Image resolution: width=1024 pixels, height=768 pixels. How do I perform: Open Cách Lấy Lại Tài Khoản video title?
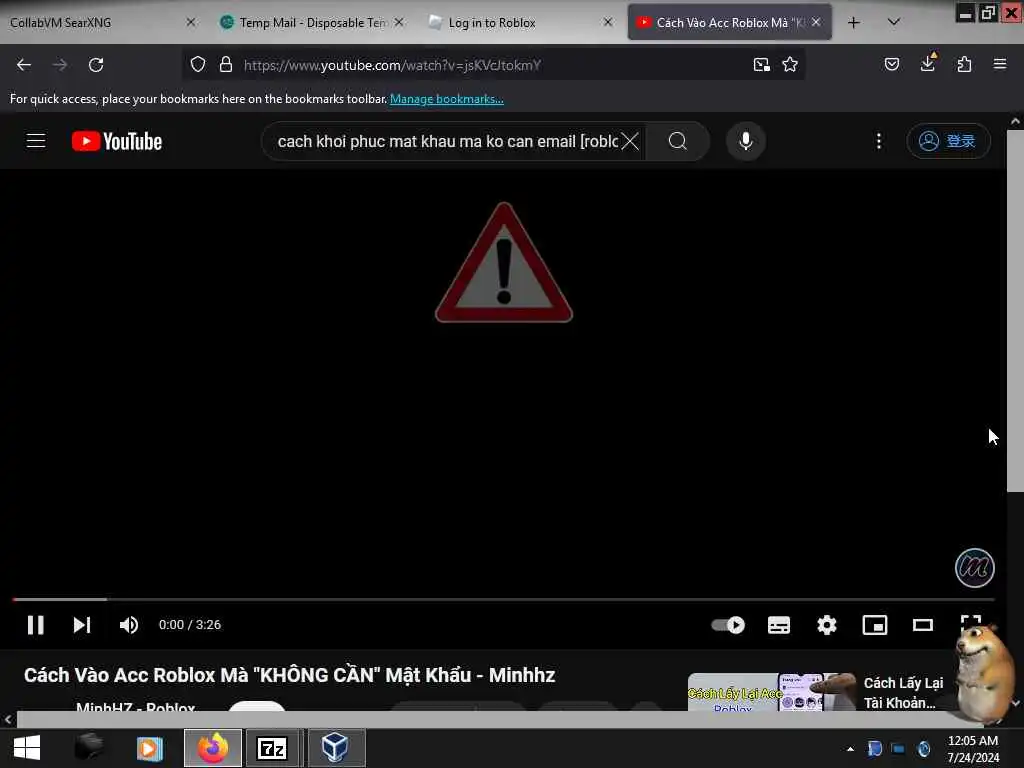(x=903, y=692)
